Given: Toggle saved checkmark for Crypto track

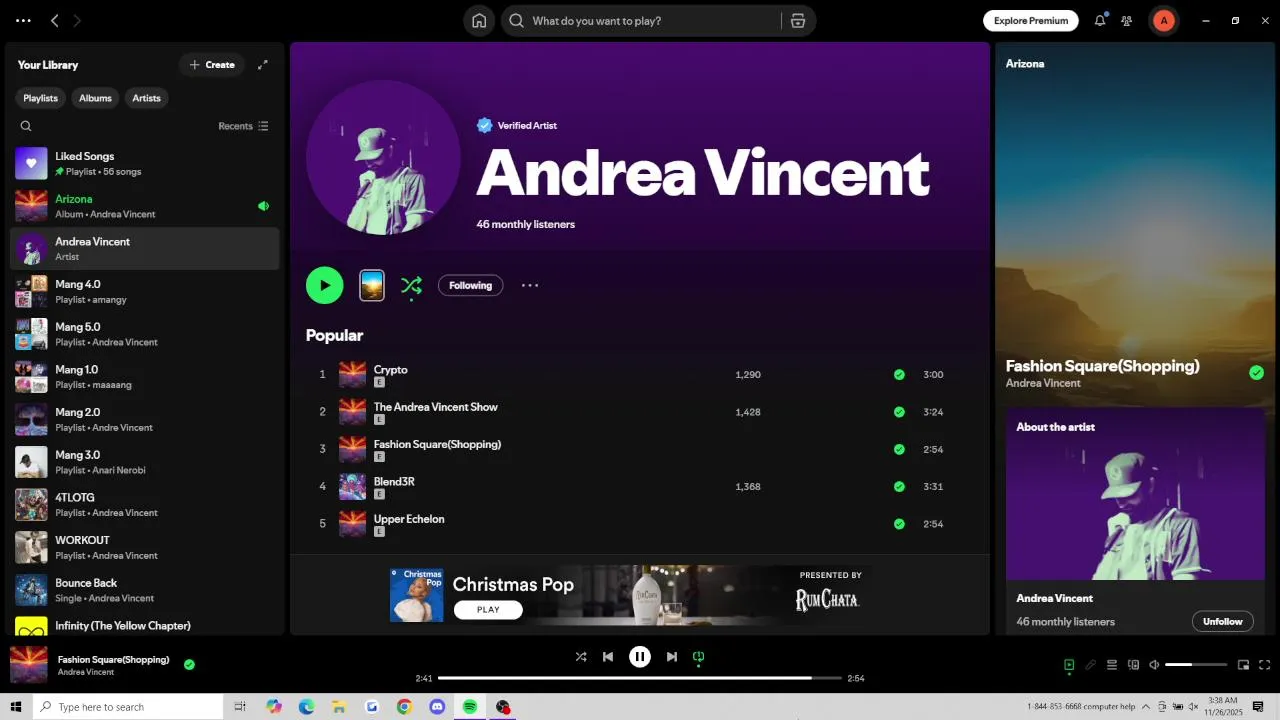Looking at the screenshot, I should tap(899, 375).
